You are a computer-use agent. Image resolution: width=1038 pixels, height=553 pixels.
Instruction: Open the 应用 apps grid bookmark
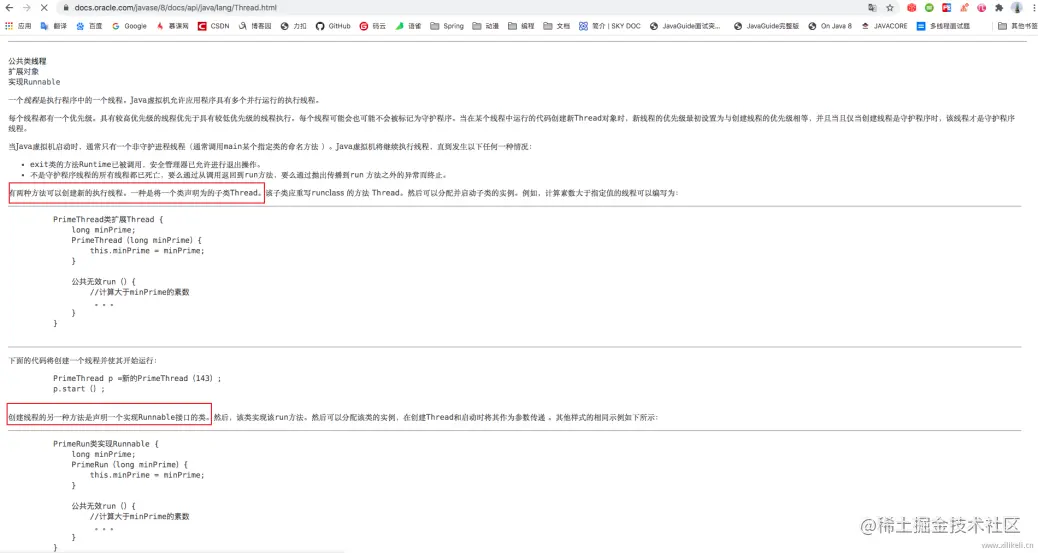click(18, 26)
